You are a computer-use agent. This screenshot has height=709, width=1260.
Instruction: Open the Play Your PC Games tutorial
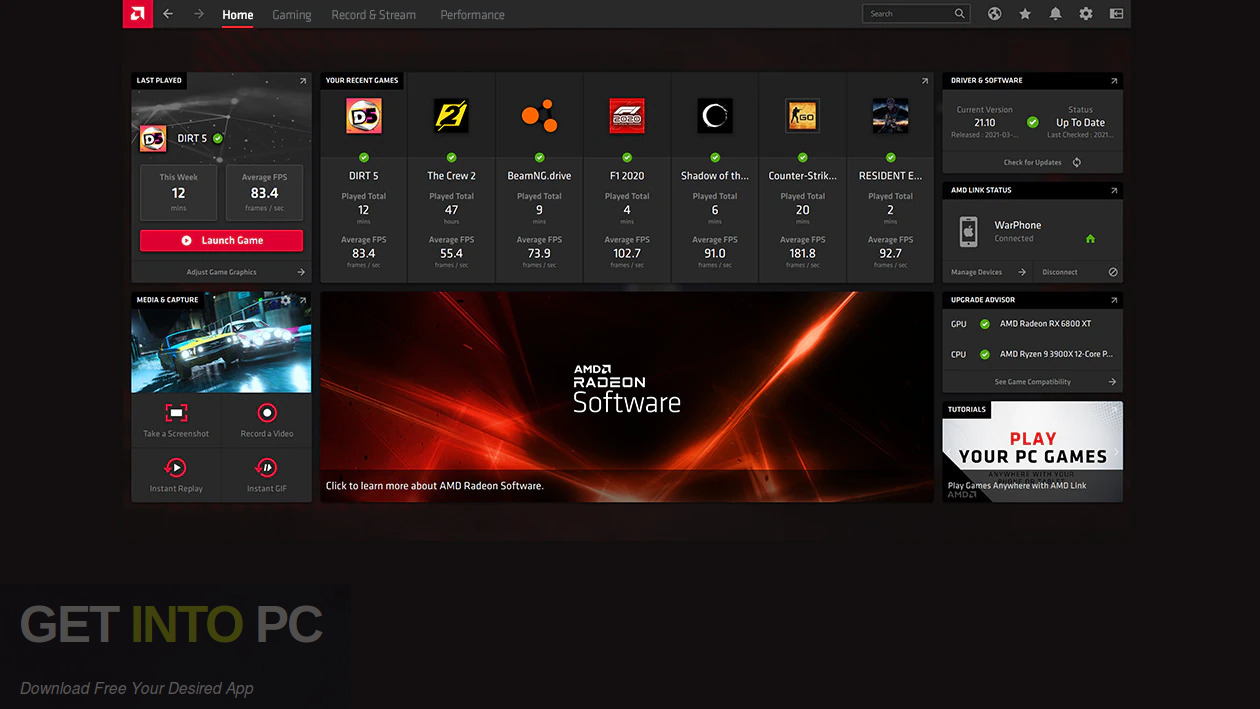coord(1032,451)
